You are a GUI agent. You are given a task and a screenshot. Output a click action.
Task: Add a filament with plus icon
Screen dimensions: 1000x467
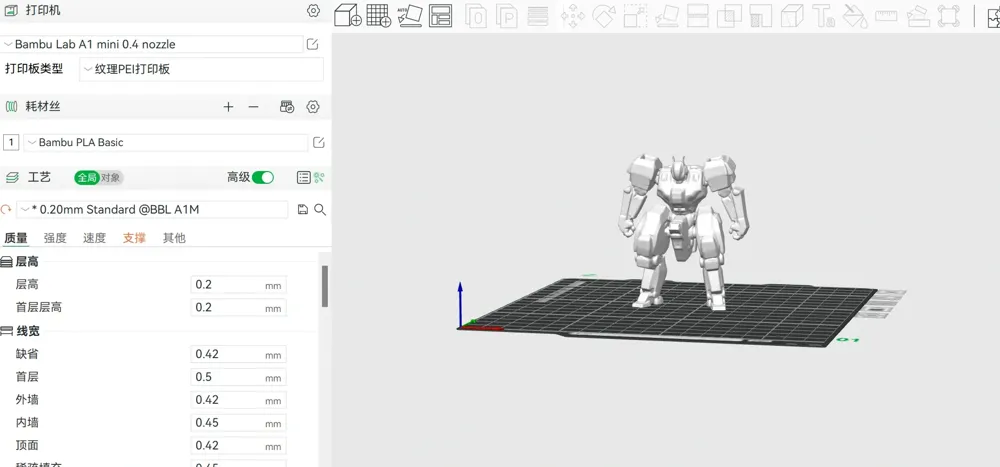pos(228,107)
